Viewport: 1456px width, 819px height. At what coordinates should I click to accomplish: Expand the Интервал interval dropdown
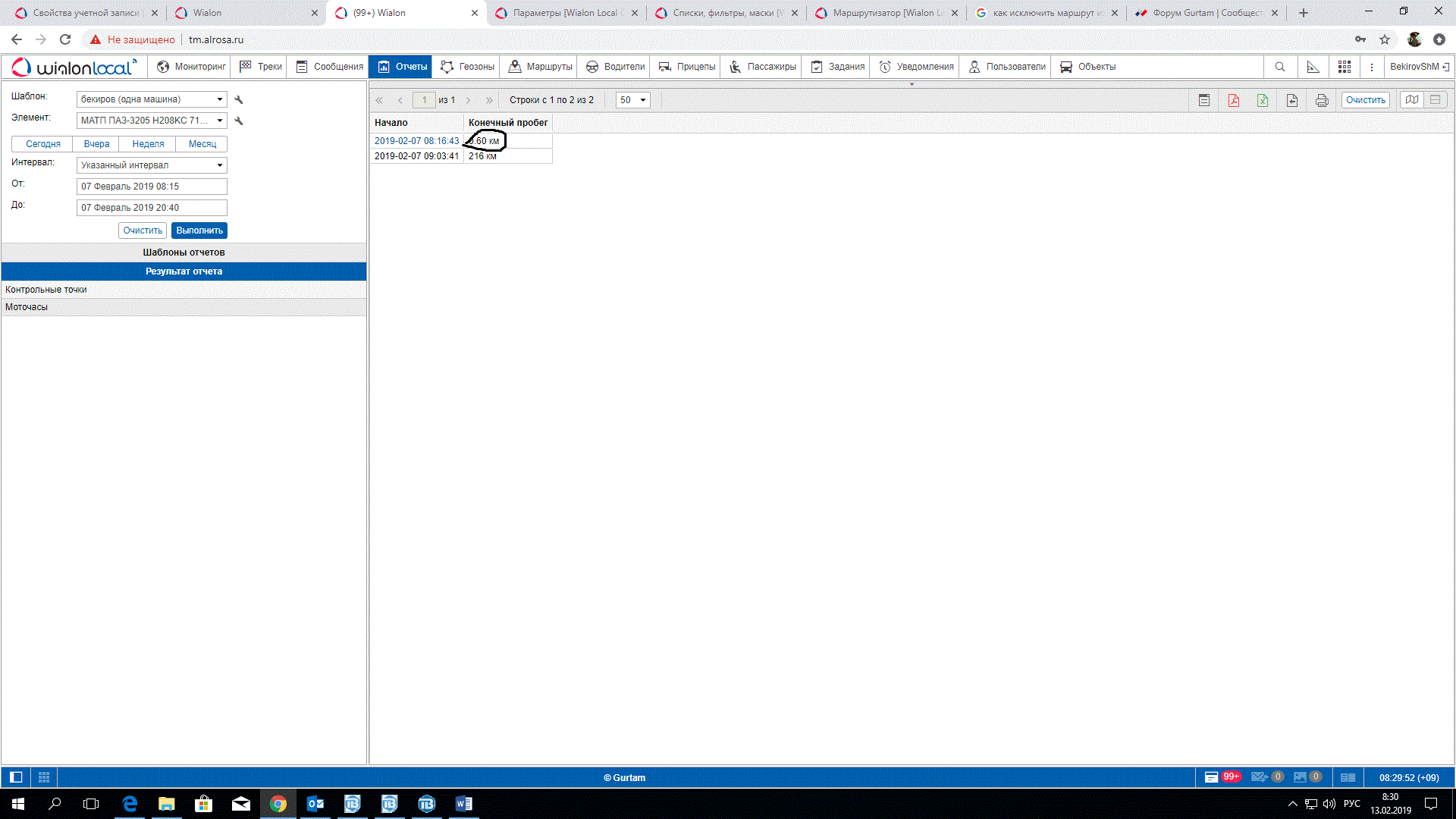(152, 165)
